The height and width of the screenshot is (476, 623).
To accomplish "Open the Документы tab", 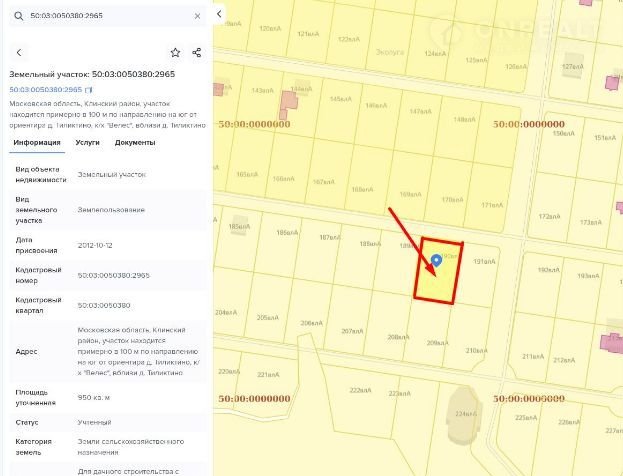I will (135, 143).
